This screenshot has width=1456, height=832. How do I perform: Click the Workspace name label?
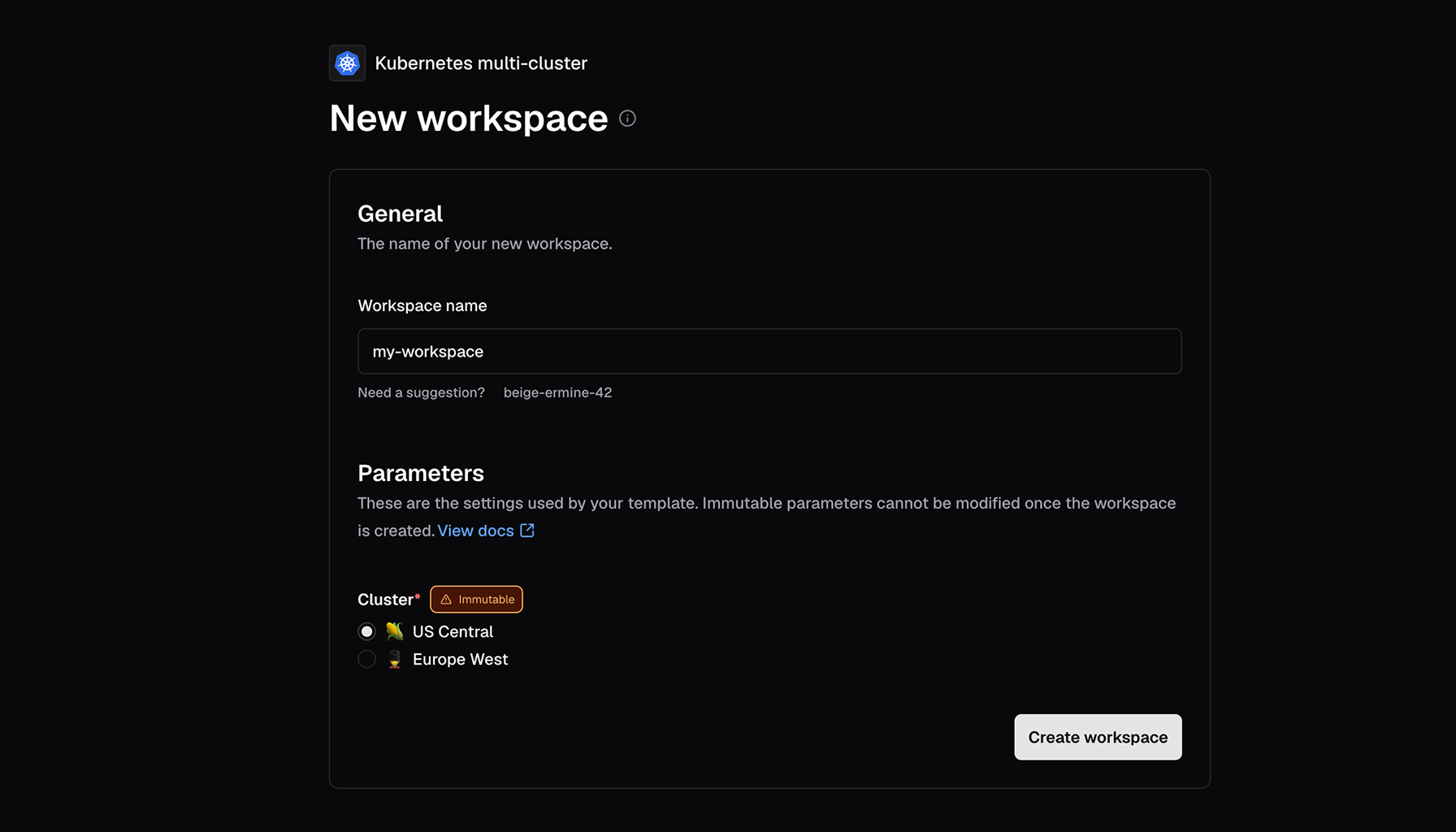(422, 305)
